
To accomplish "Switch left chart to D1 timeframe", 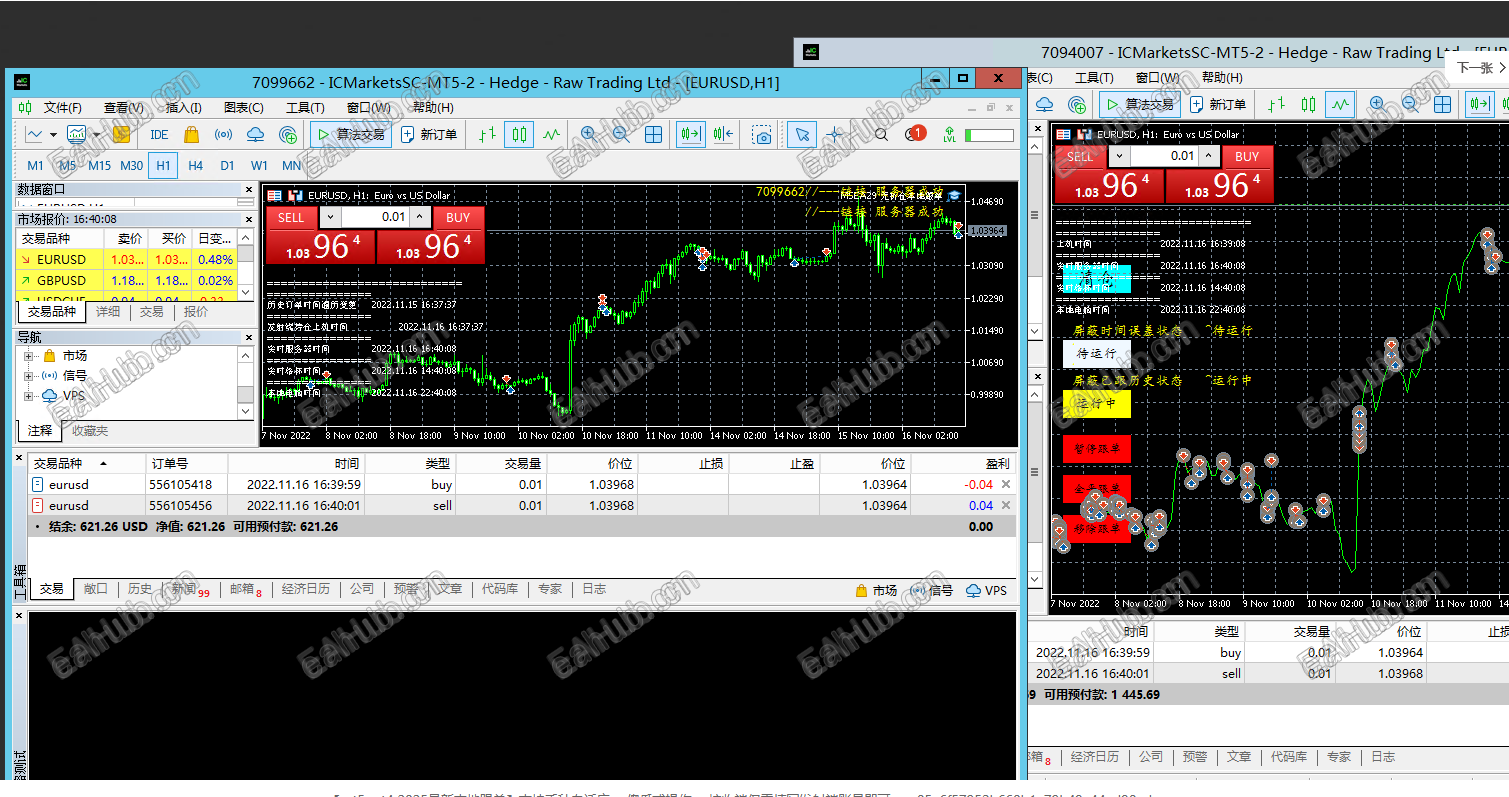I will (x=227, y=166).
